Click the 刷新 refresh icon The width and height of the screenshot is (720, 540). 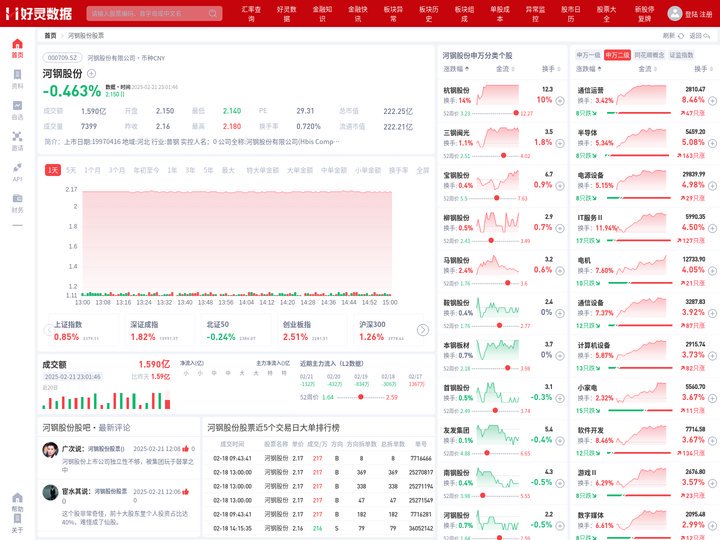coord(681,36)
